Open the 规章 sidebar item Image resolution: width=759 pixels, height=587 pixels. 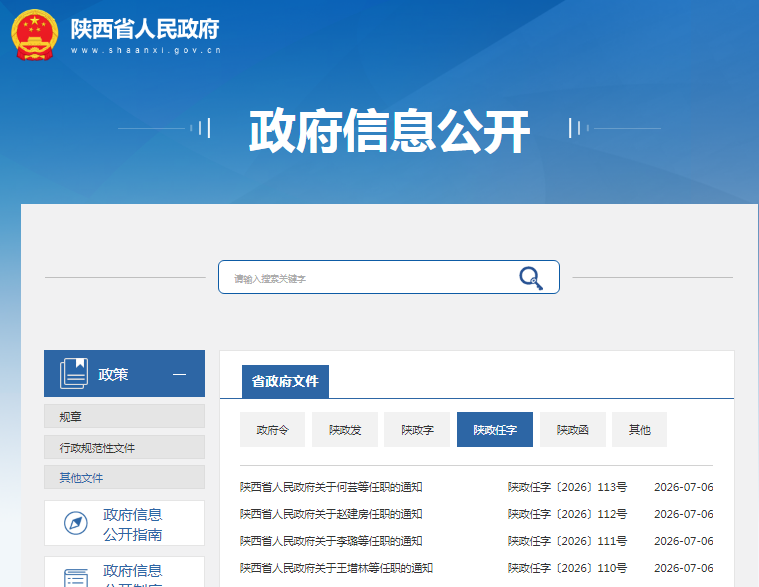124,416
